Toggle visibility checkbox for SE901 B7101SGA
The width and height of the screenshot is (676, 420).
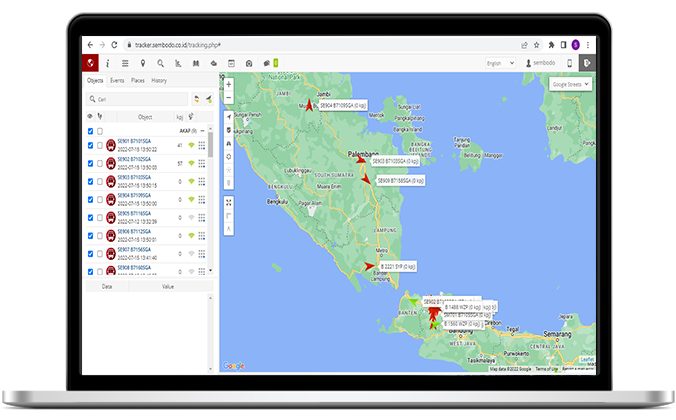(90, 146)
